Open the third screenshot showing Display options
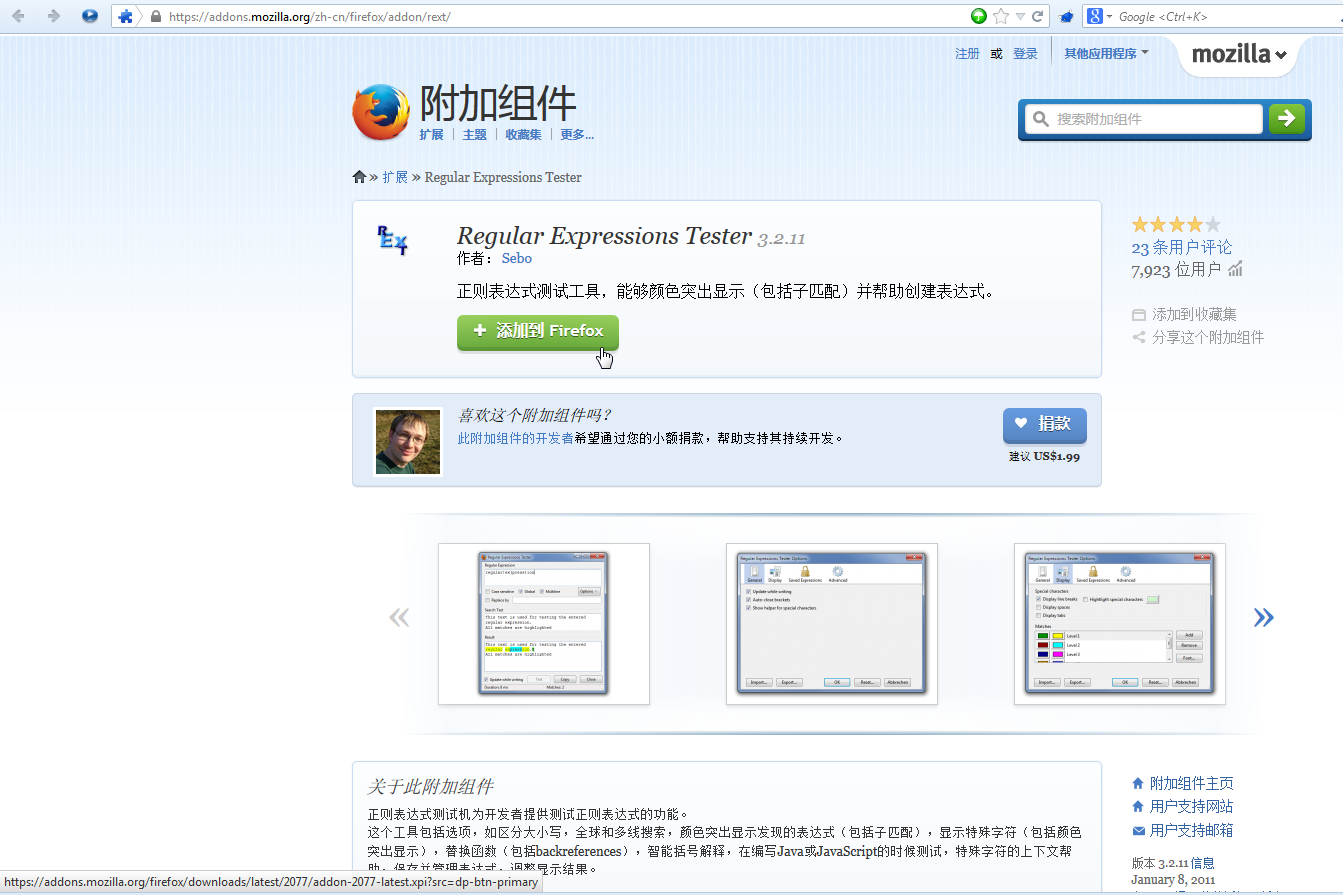Viewport: 1343px width, 895px height. coord(1120,624)
